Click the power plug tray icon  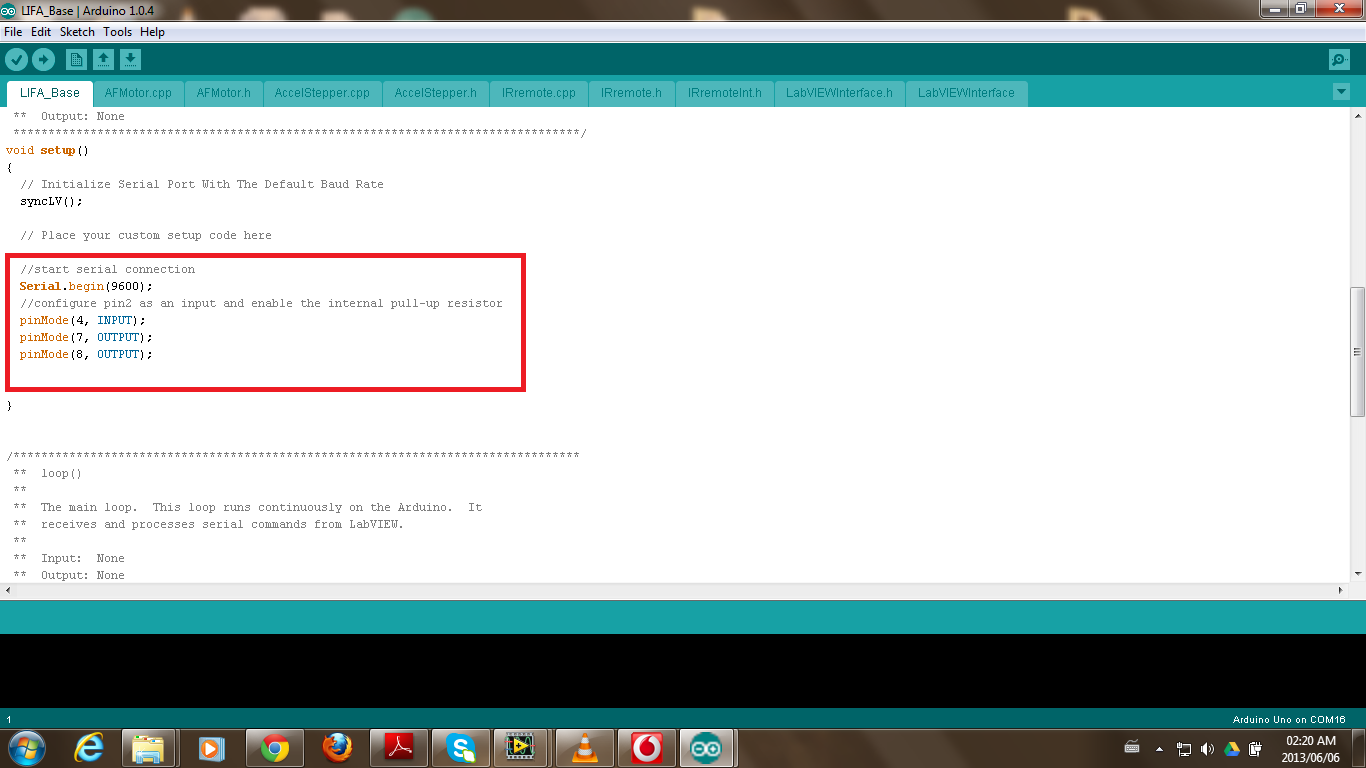1255,748
